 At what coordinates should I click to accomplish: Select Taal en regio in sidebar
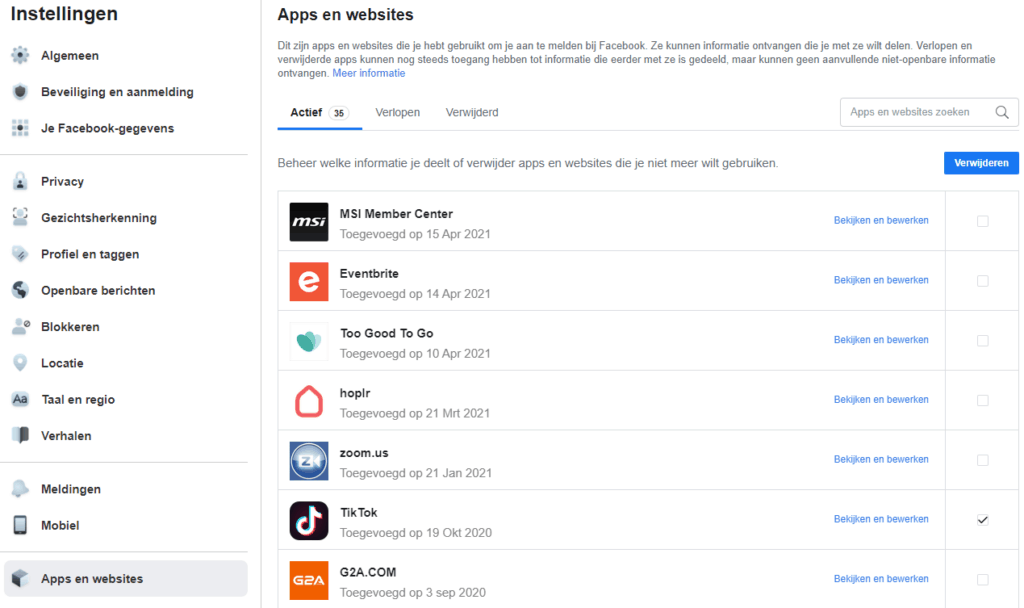(78, 400)
